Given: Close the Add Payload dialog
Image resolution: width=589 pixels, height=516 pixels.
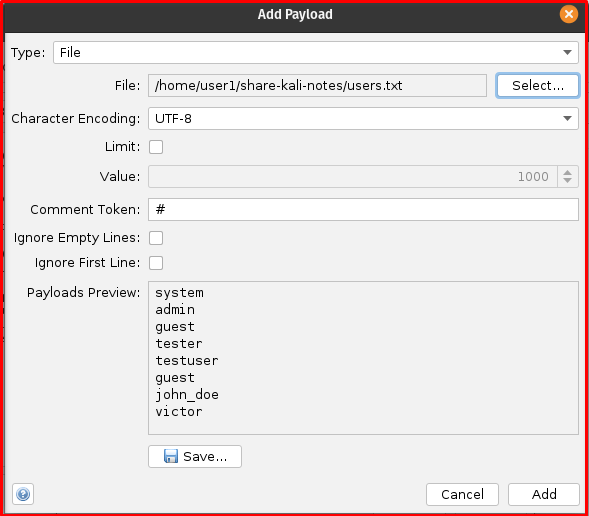Looking at the screenshot, I should [569, 14].
